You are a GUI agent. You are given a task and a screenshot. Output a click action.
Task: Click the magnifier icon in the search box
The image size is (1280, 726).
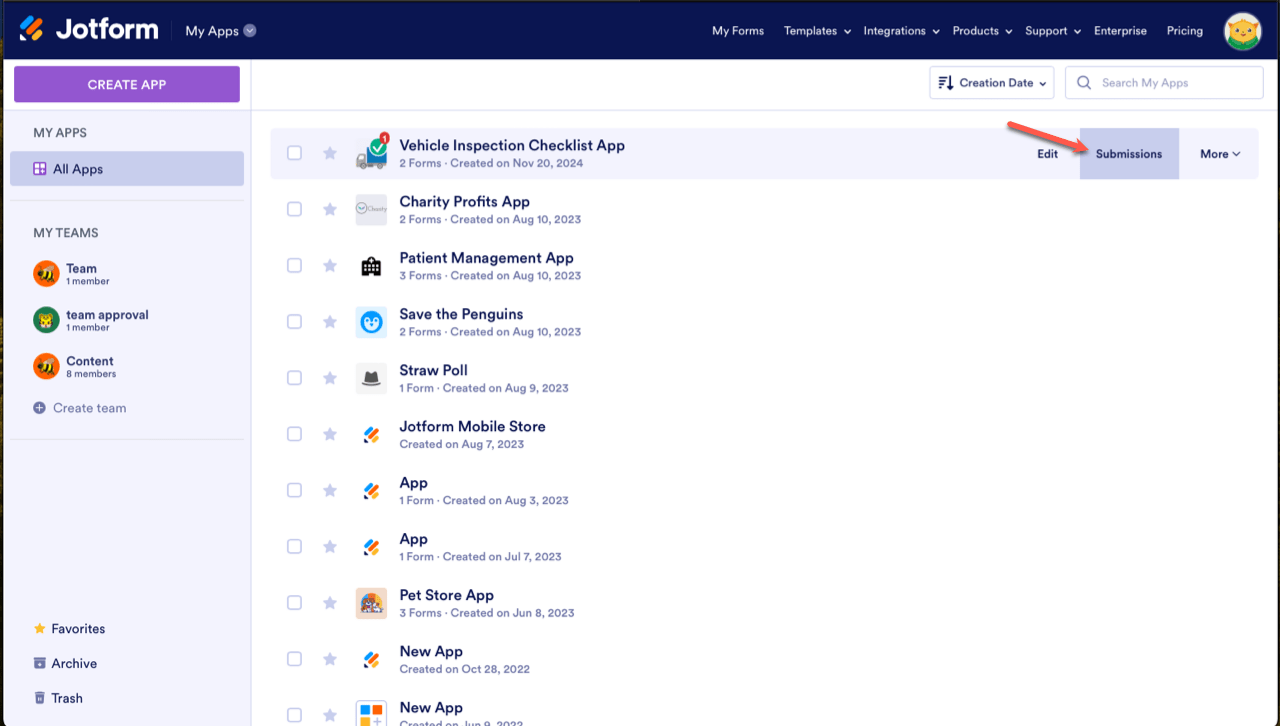tap(1084, 83)
